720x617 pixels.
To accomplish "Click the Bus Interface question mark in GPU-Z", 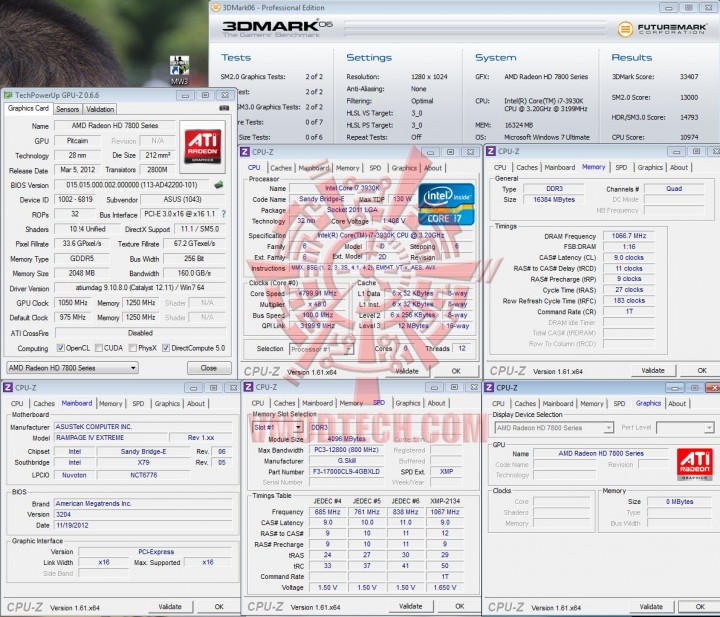I will 224,214.
